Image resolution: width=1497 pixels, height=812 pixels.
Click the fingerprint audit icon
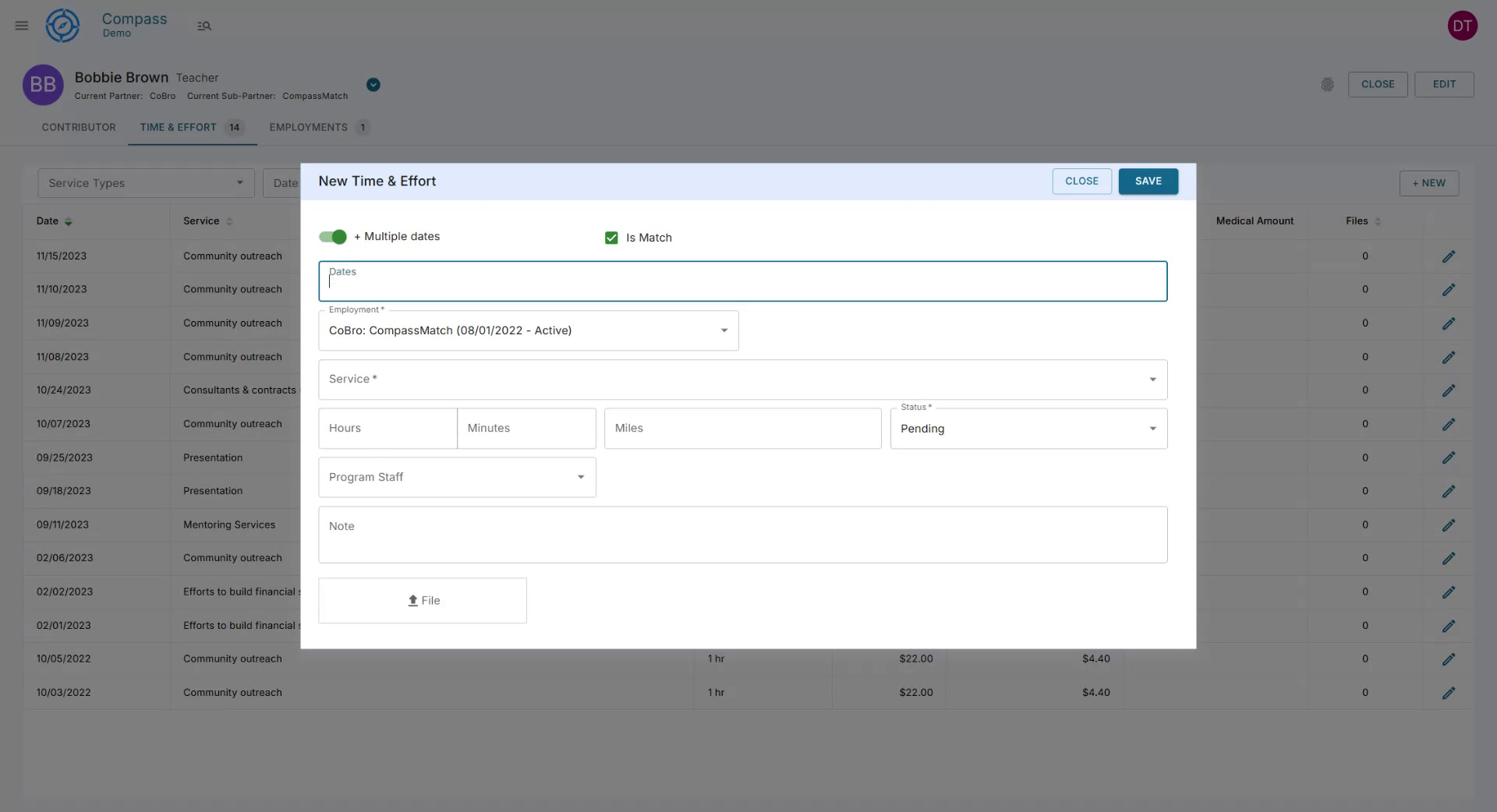coord(1328,85)
